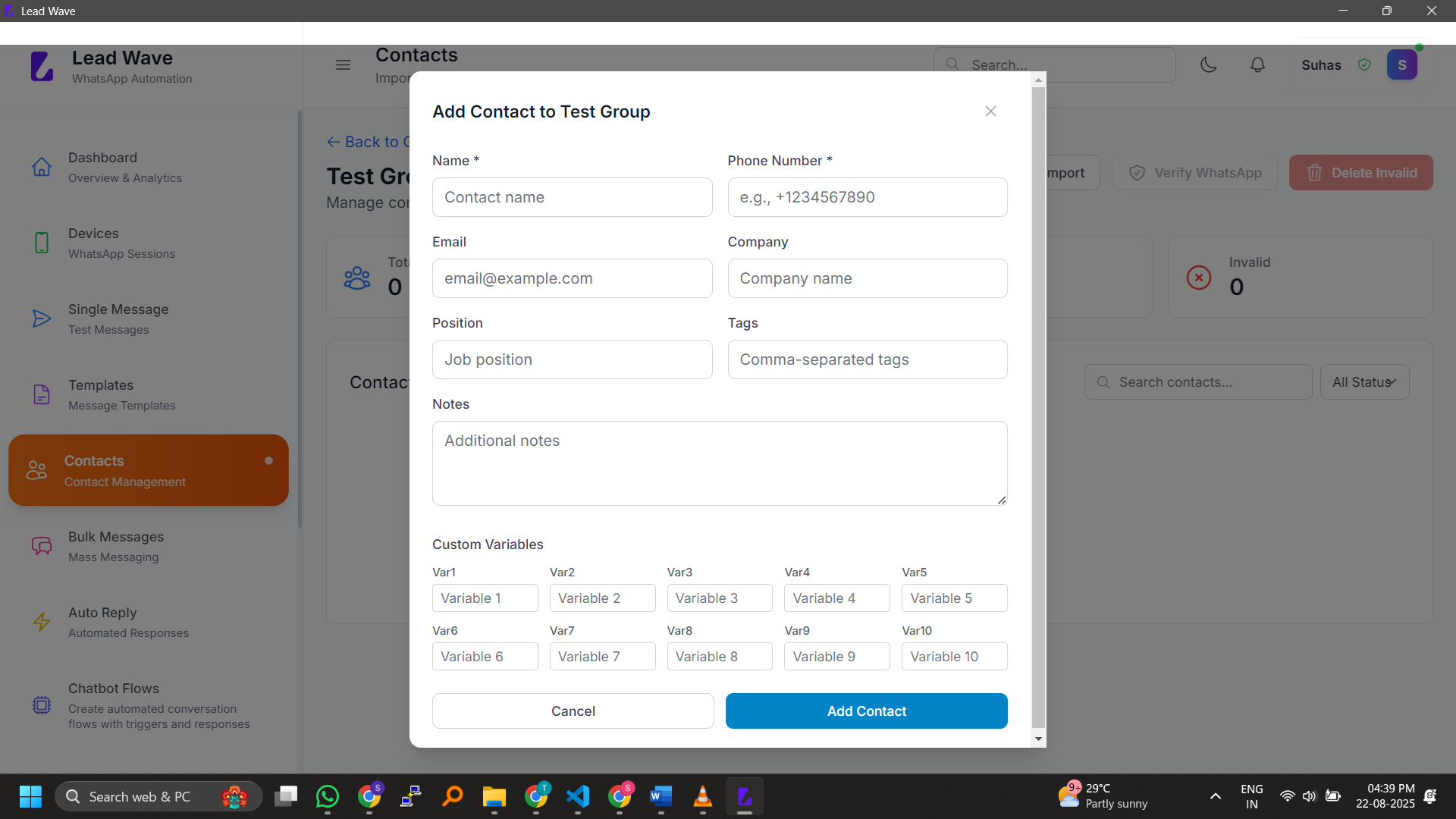Click the Phone Number input field

pos(867,197)
